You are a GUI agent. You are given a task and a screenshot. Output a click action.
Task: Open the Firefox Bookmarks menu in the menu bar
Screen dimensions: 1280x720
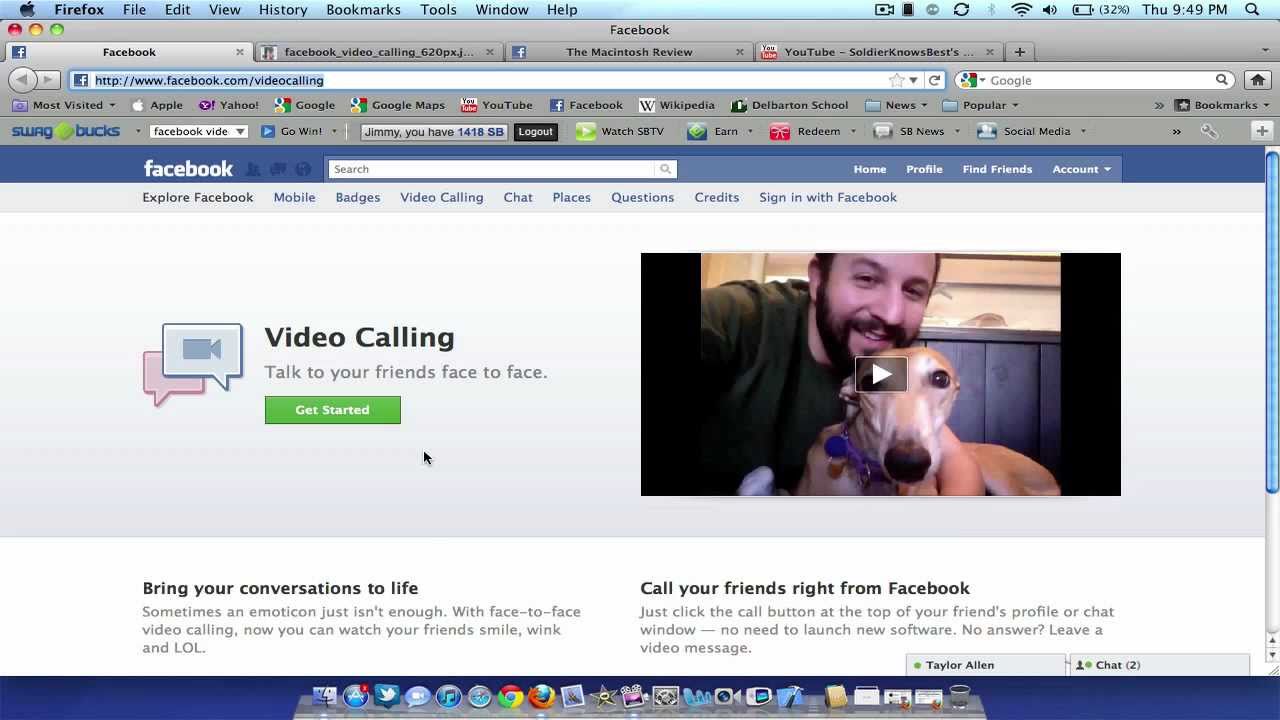coord(362,9)
